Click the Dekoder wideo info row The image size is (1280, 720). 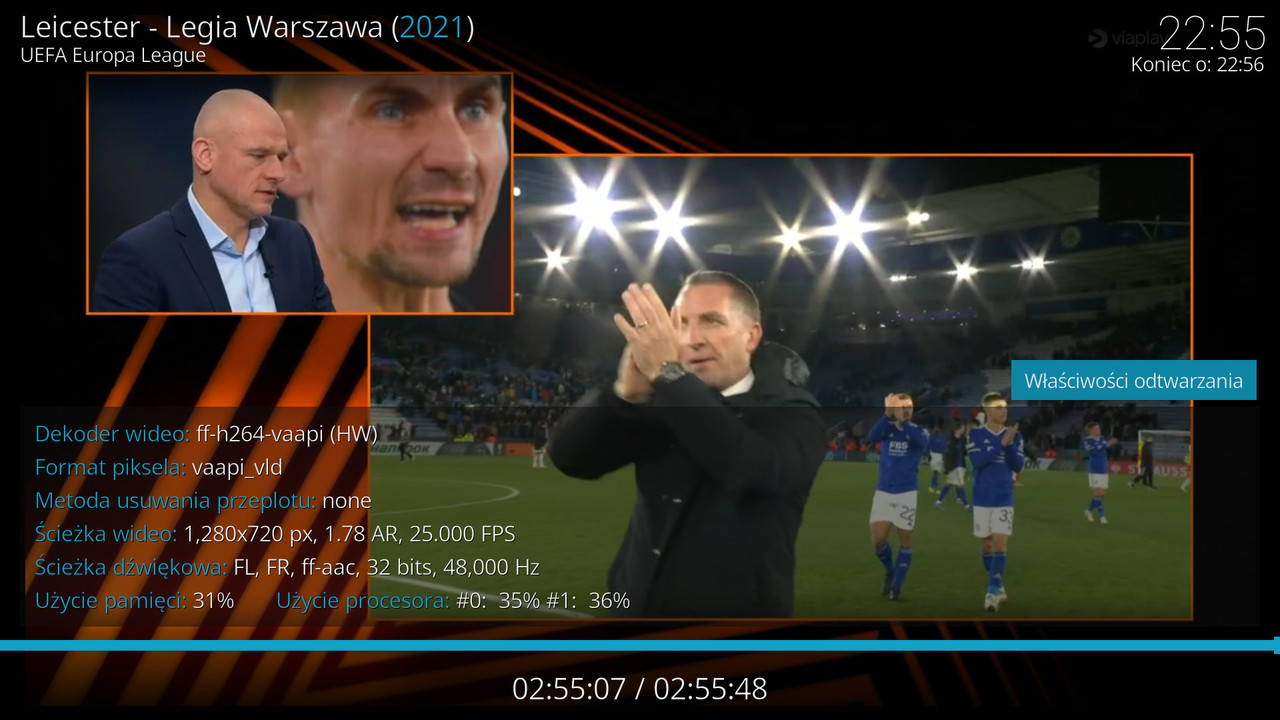click(206, 434)
